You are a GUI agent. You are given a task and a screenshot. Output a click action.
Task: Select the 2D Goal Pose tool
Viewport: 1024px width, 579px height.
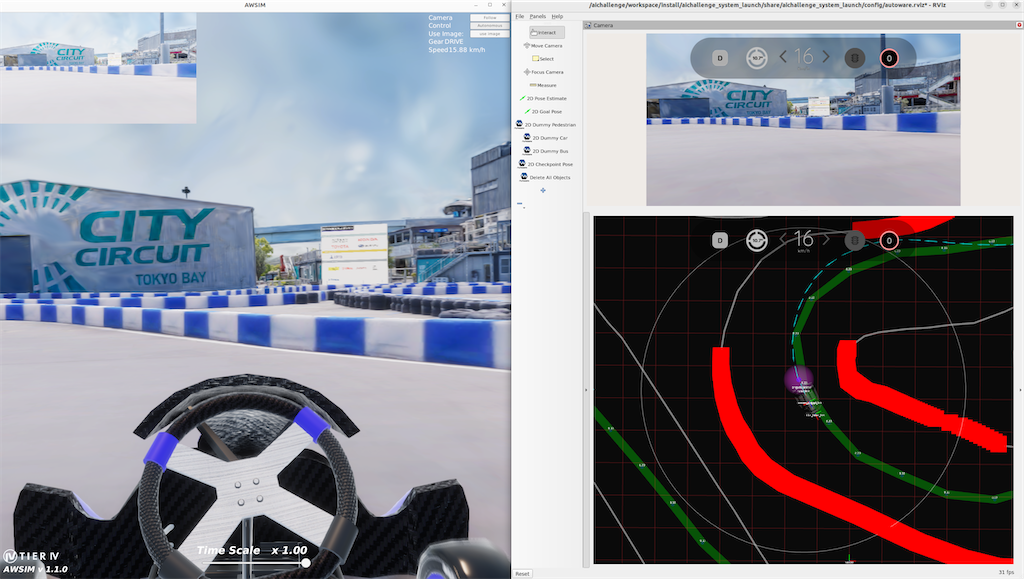tap(543, 112)
